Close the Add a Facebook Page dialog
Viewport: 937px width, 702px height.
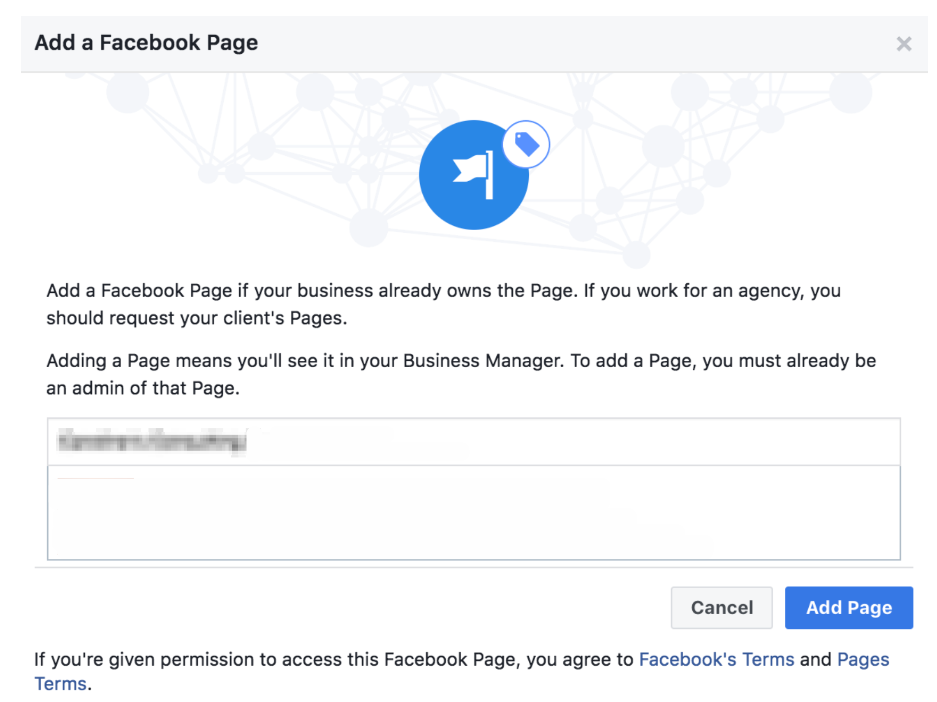tap(904, 44)
